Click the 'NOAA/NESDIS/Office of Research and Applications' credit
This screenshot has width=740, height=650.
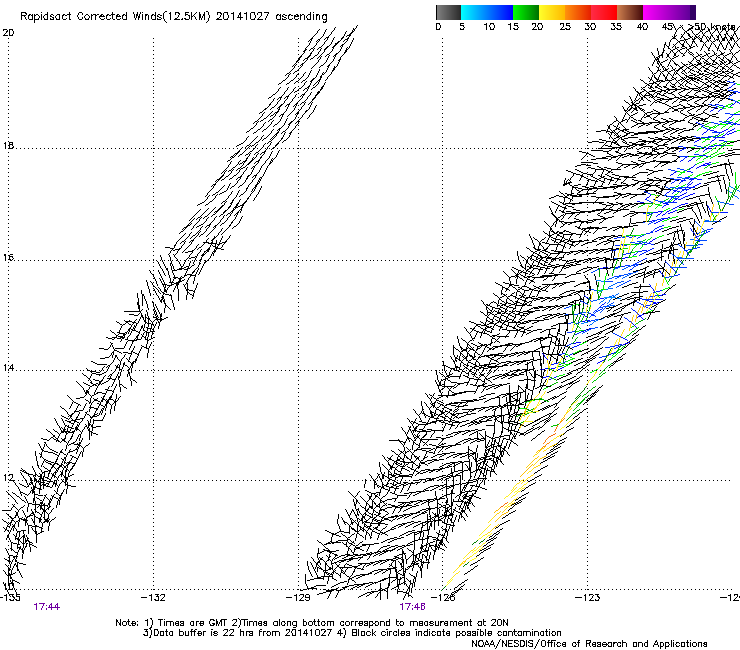589,644
